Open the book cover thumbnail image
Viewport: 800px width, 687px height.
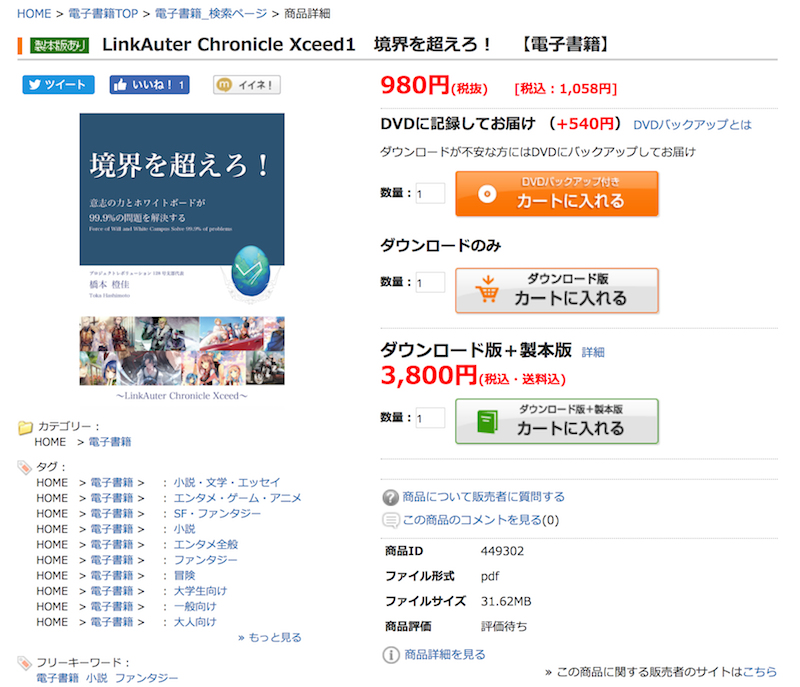[x=182, y=209]
